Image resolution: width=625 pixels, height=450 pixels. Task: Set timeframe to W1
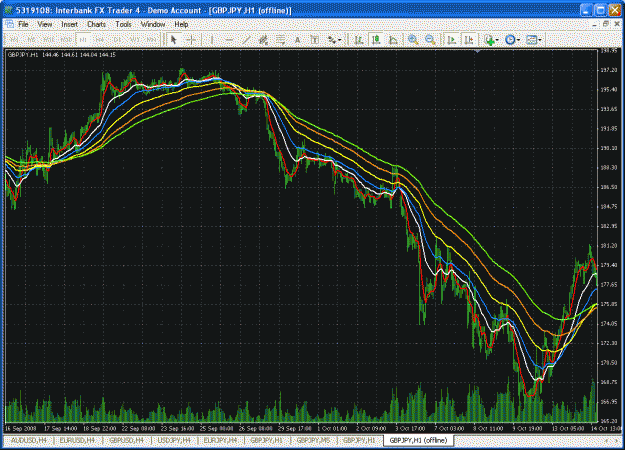134,40
